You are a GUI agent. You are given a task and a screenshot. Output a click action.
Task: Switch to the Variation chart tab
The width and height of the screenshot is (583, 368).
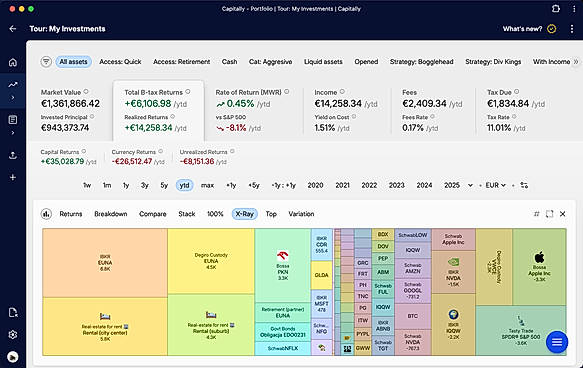[301, 214]
